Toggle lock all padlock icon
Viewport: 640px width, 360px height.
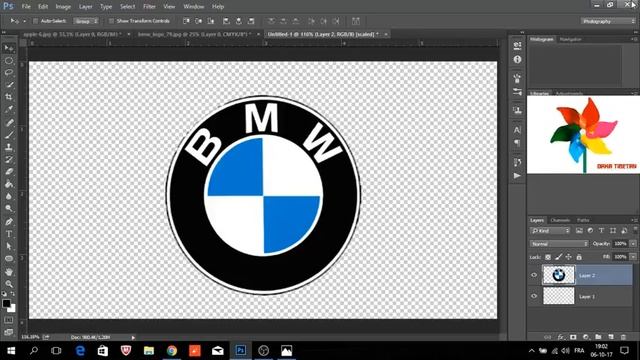pos(579,257)
